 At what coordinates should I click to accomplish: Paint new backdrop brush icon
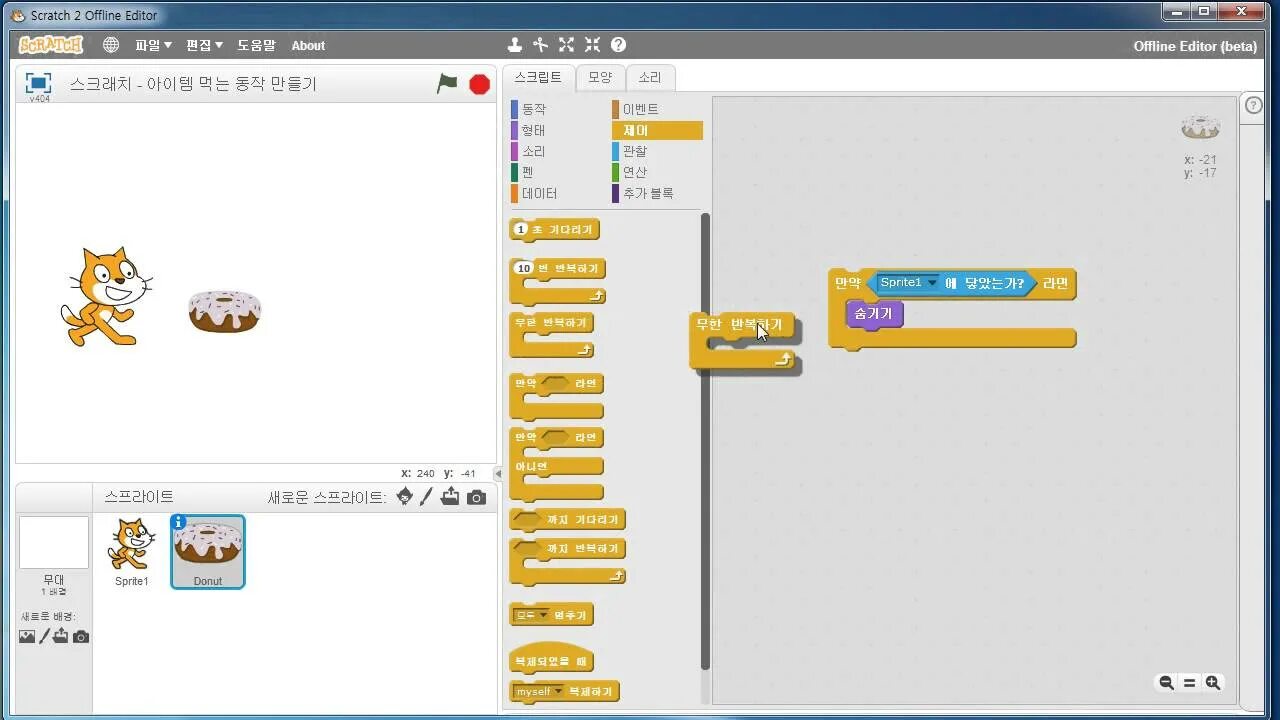(44, 636)
